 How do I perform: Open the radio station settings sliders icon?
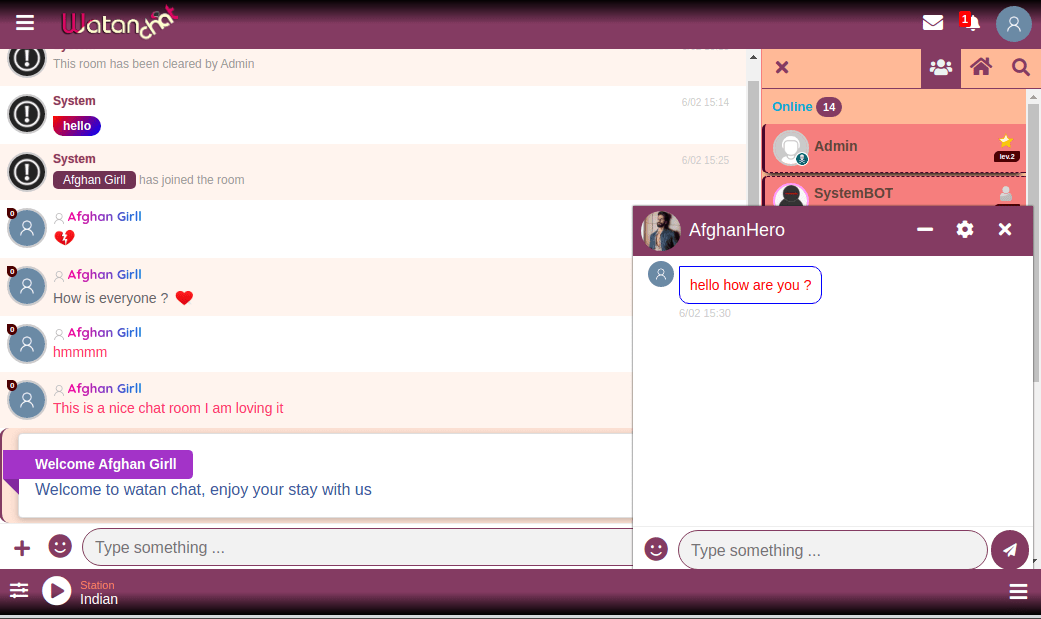[x=19, y=591]
